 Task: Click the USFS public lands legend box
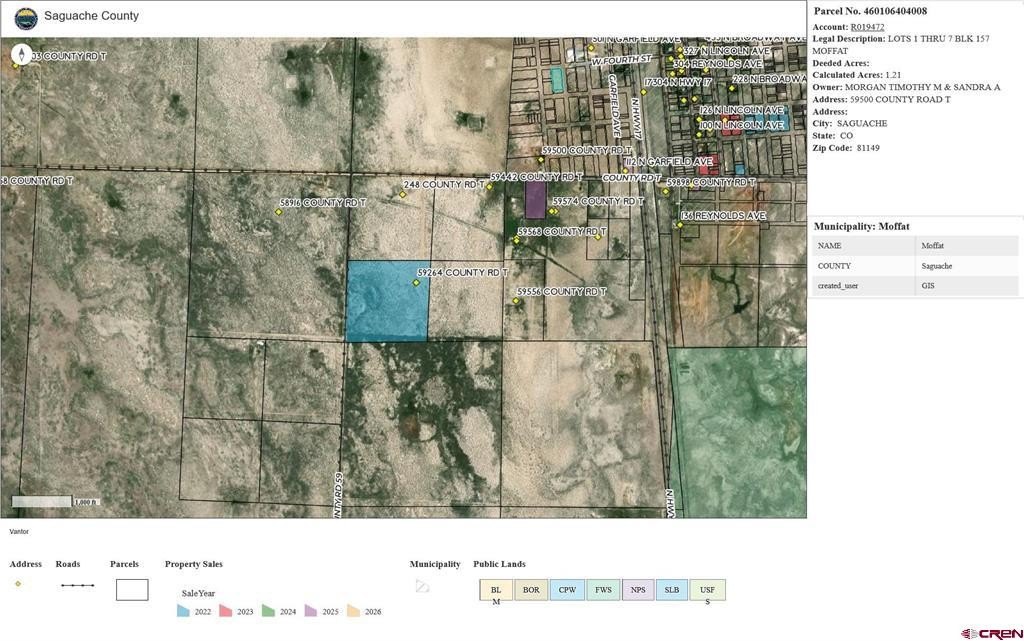[707, 590]
